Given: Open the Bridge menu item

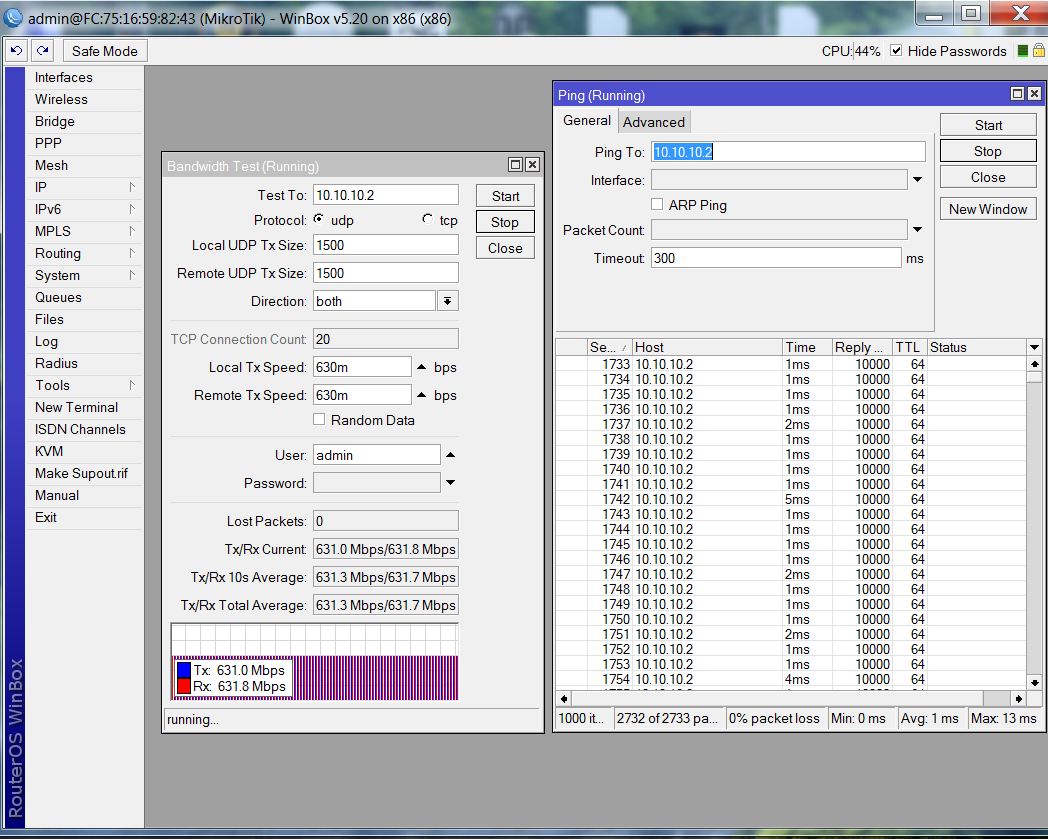Looking at the screenshot, I should point(84,121).
